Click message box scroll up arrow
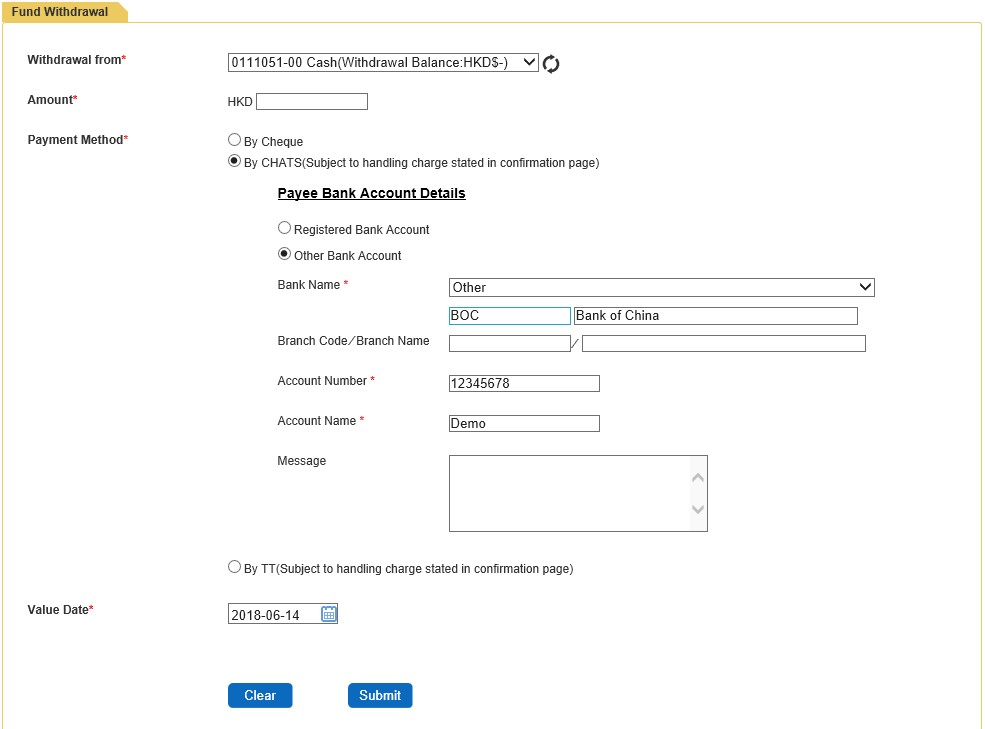Screen dimensions: 985x729 (698, 478)
